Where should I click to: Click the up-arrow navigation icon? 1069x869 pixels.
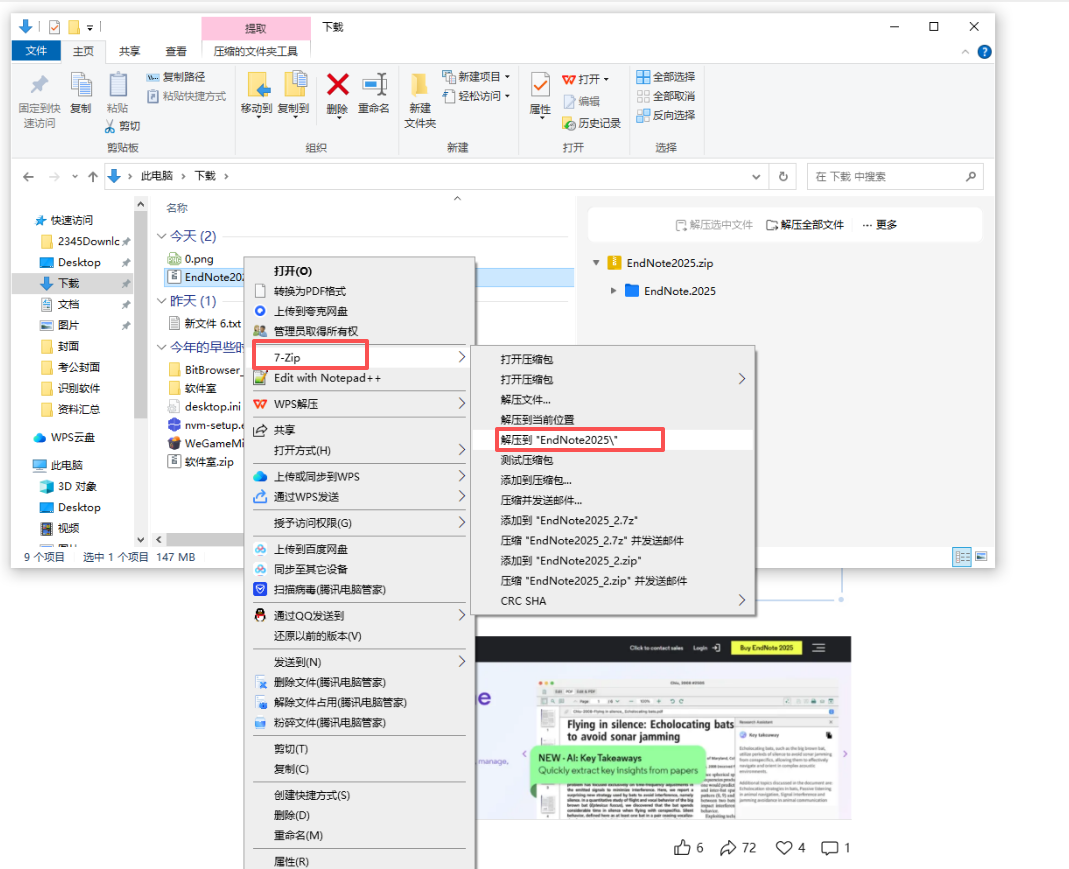pos(93,176)
